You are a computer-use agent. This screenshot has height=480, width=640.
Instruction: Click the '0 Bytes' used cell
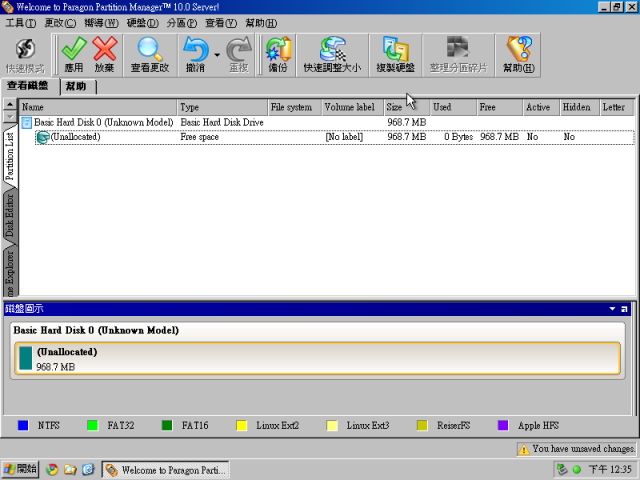[458, 137]
